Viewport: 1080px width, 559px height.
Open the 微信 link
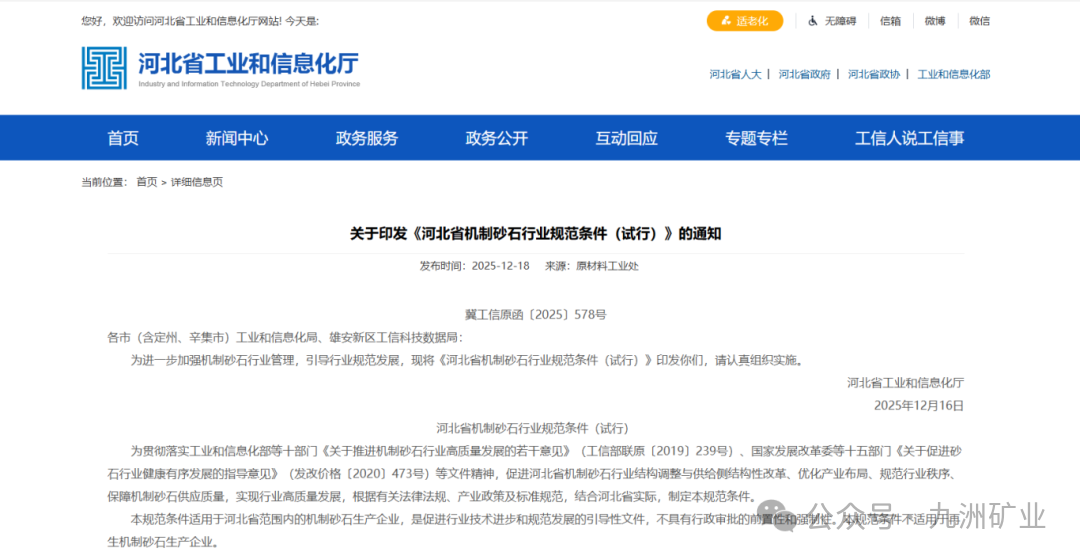tap(979, 21)
